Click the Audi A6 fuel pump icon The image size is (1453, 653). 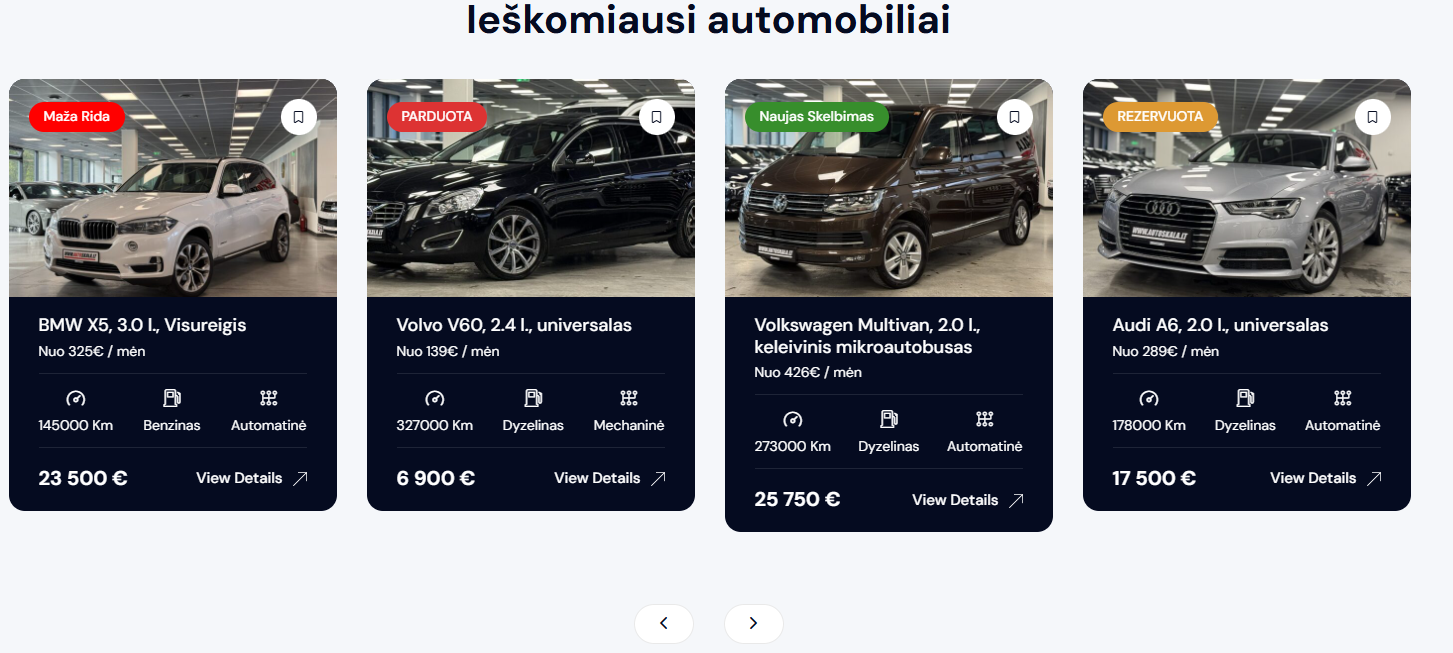(1245, 398)
